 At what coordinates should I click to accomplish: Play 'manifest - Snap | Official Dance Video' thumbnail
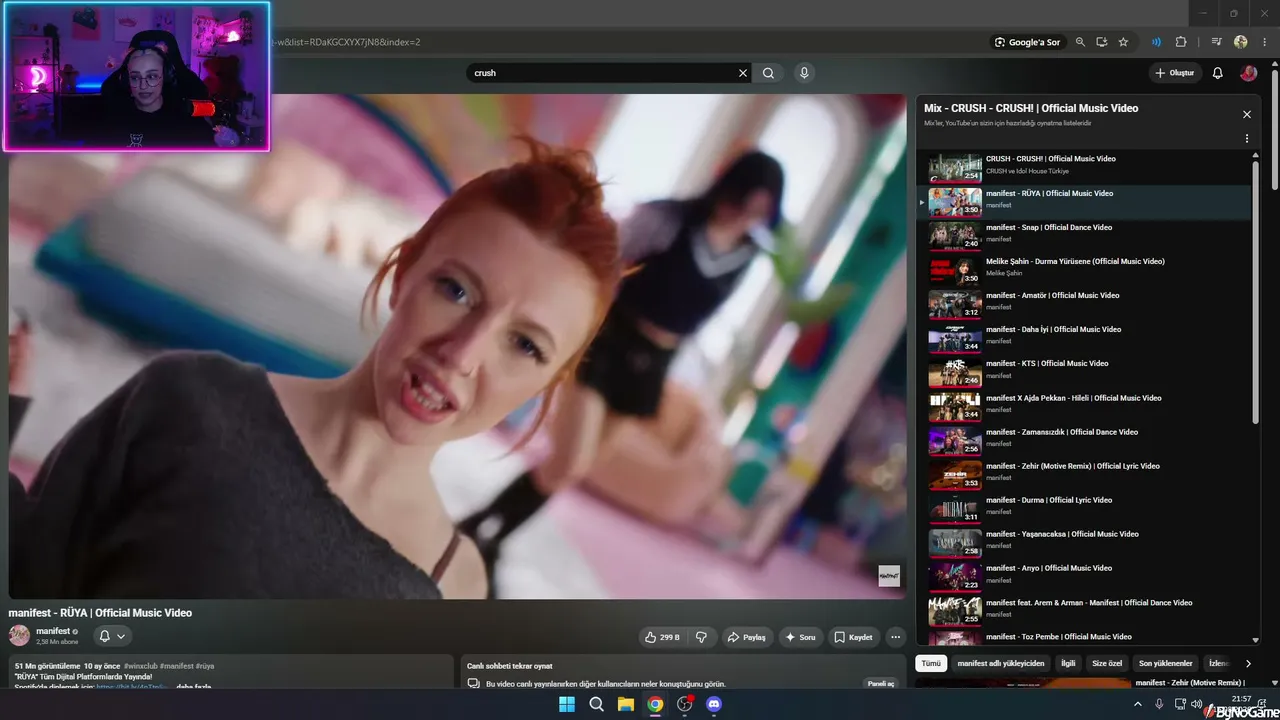[955, 235]
